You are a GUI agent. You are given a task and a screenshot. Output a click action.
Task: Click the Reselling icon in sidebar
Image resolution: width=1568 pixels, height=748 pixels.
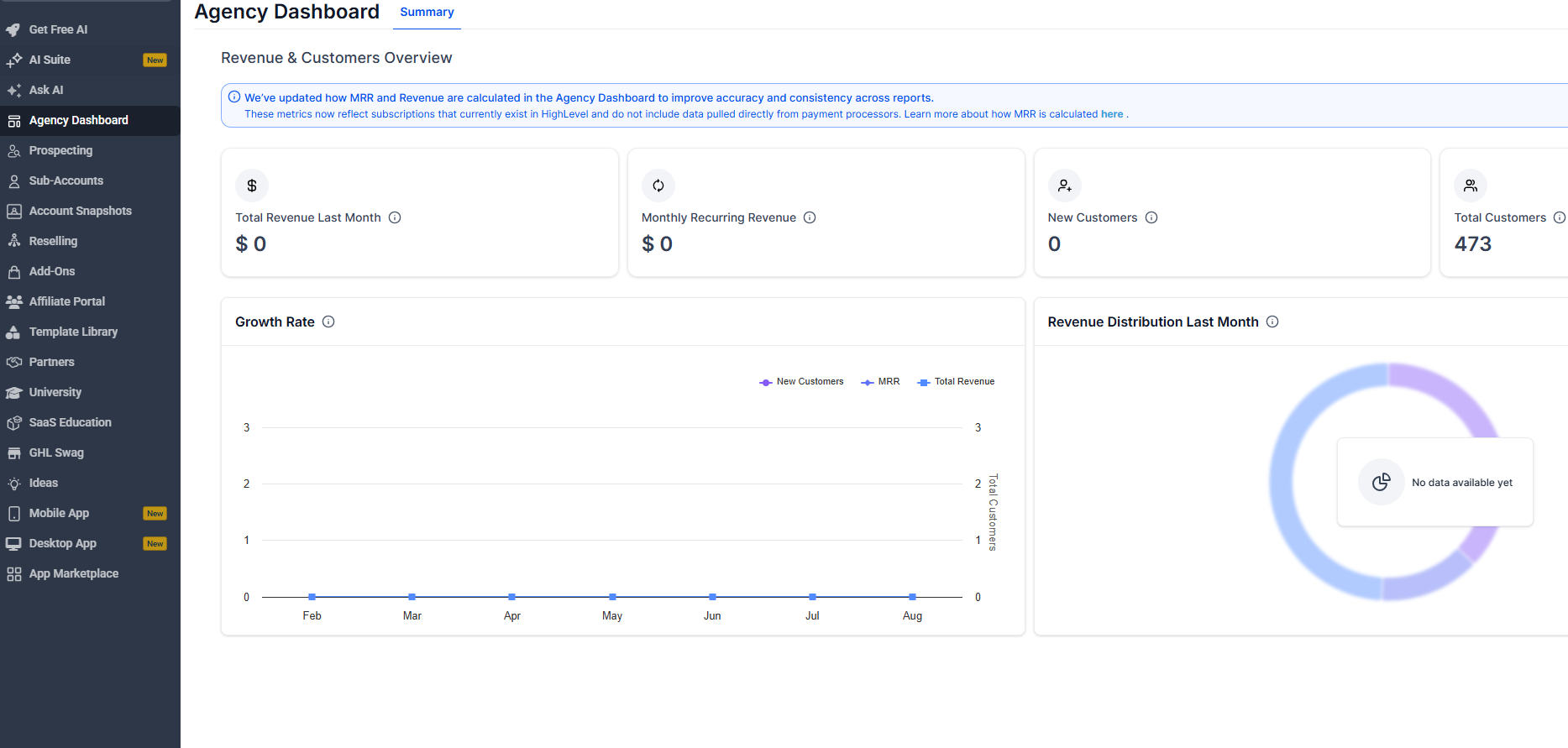click(13, 241)
